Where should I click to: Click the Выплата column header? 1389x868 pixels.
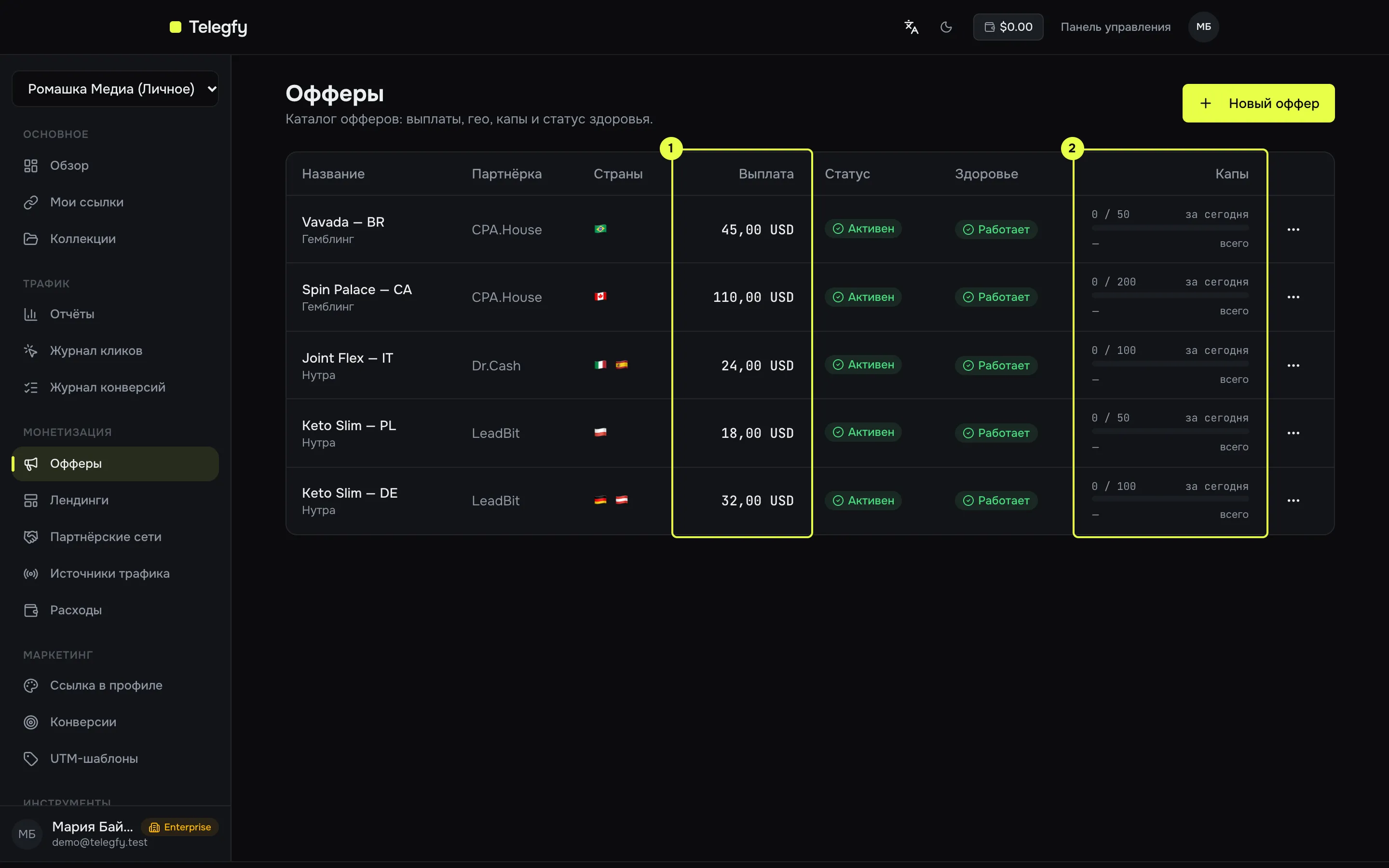point(766,174)
